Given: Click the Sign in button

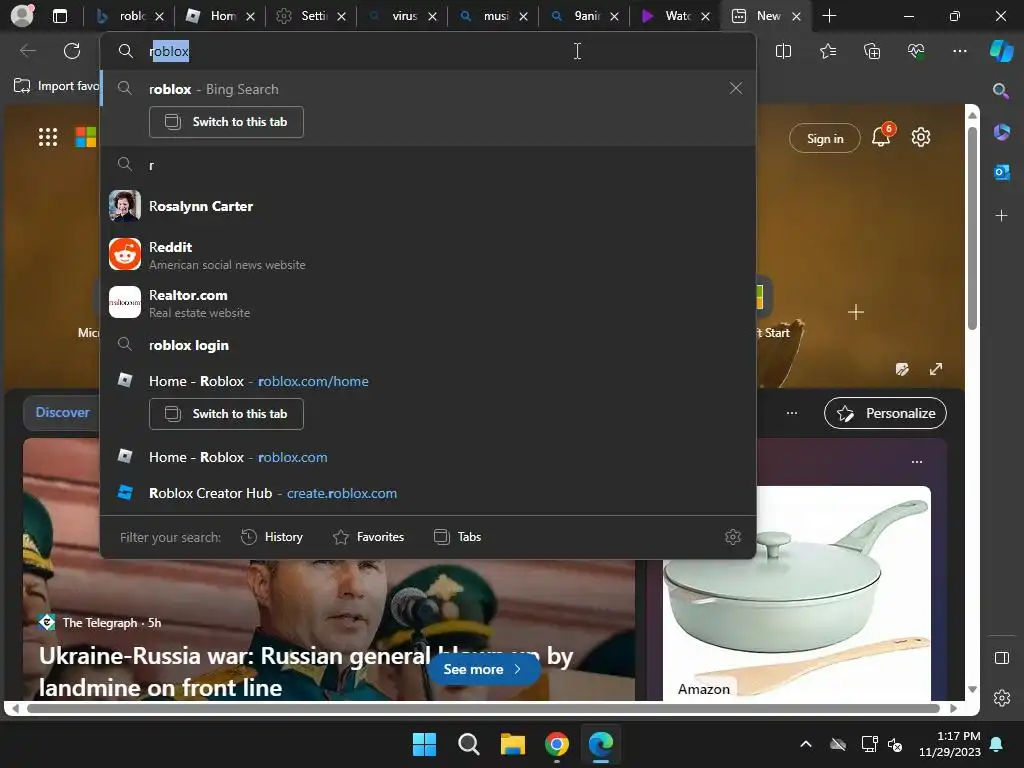Looking at the screenshot, I should 825,138.
